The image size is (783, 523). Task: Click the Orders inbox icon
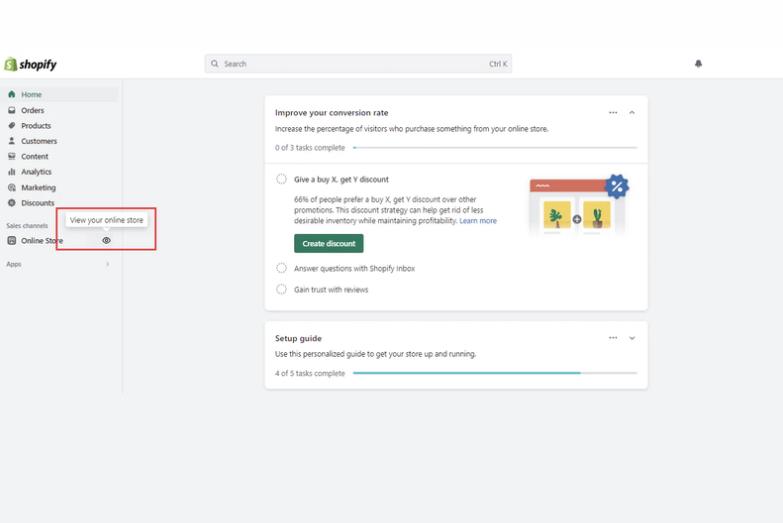[11, 110]
